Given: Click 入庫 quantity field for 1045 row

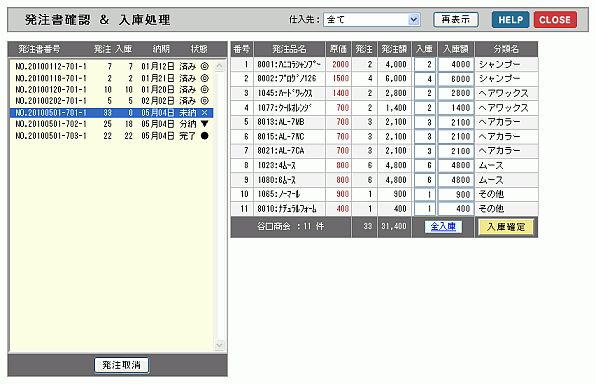Looking at the screenshot, I should [425, 93].
